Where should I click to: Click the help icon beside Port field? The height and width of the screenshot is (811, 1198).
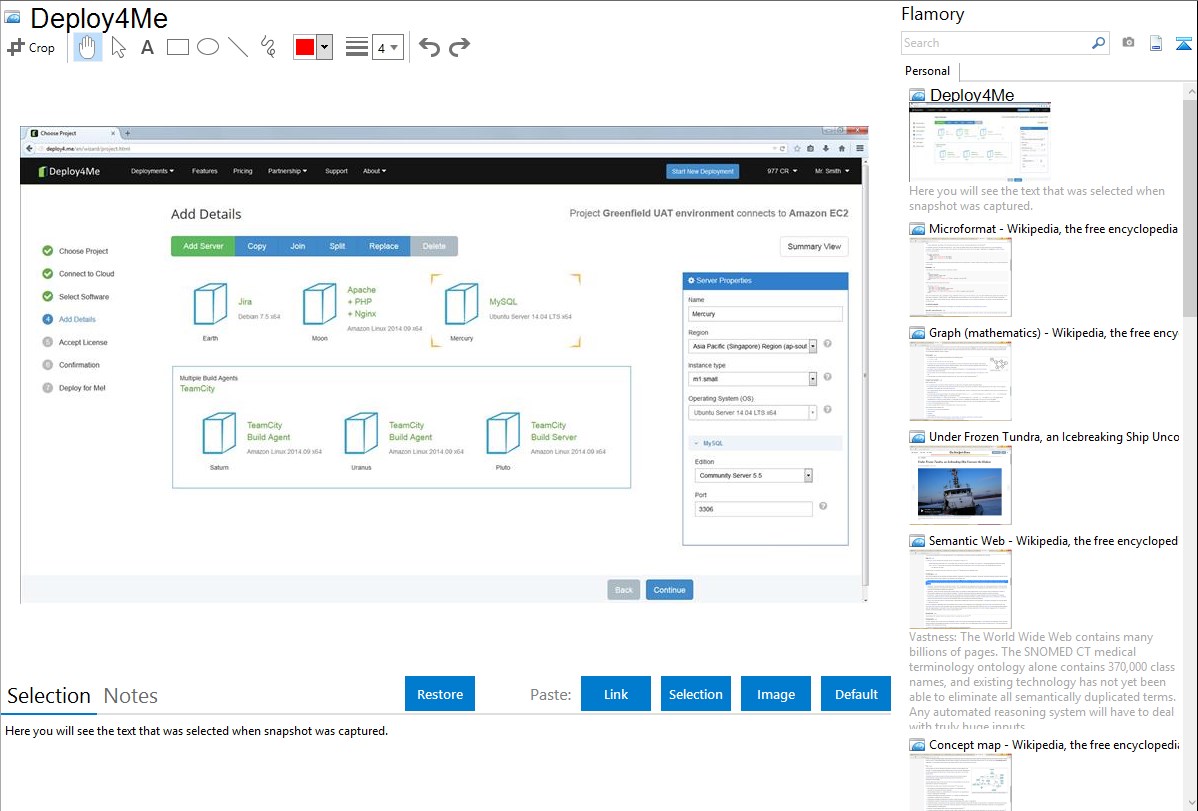(x=823, y=506)
